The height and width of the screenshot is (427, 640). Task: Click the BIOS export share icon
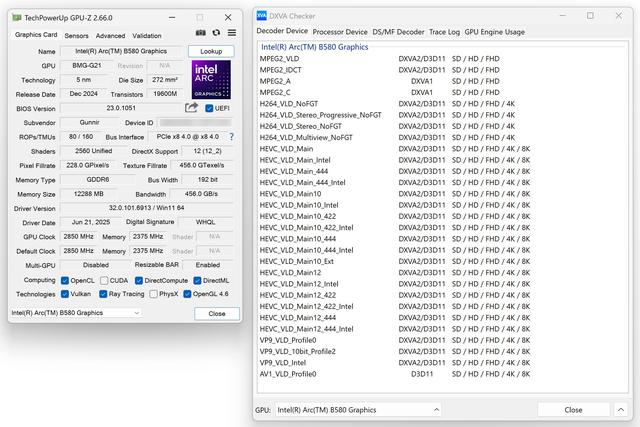pos(191,108)
